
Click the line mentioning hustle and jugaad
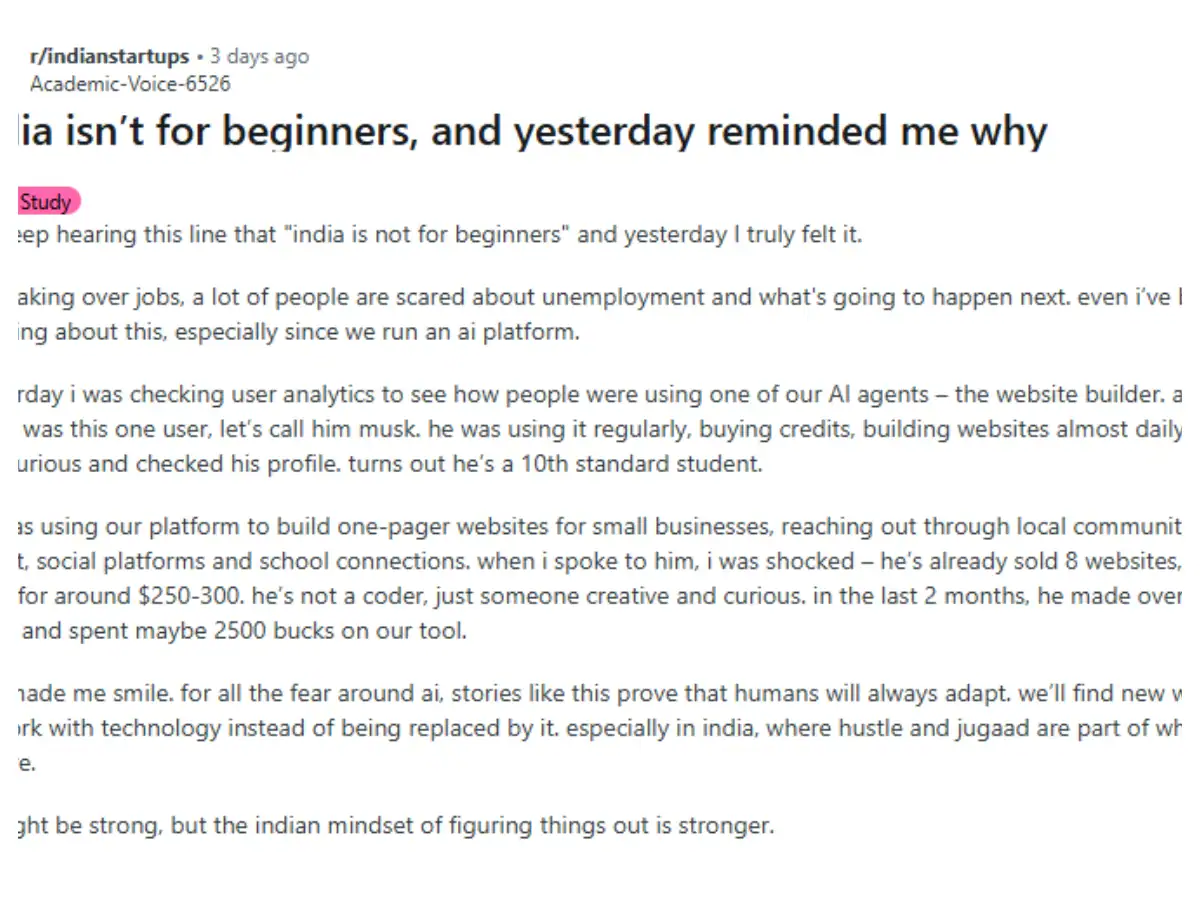coord(600,728)
